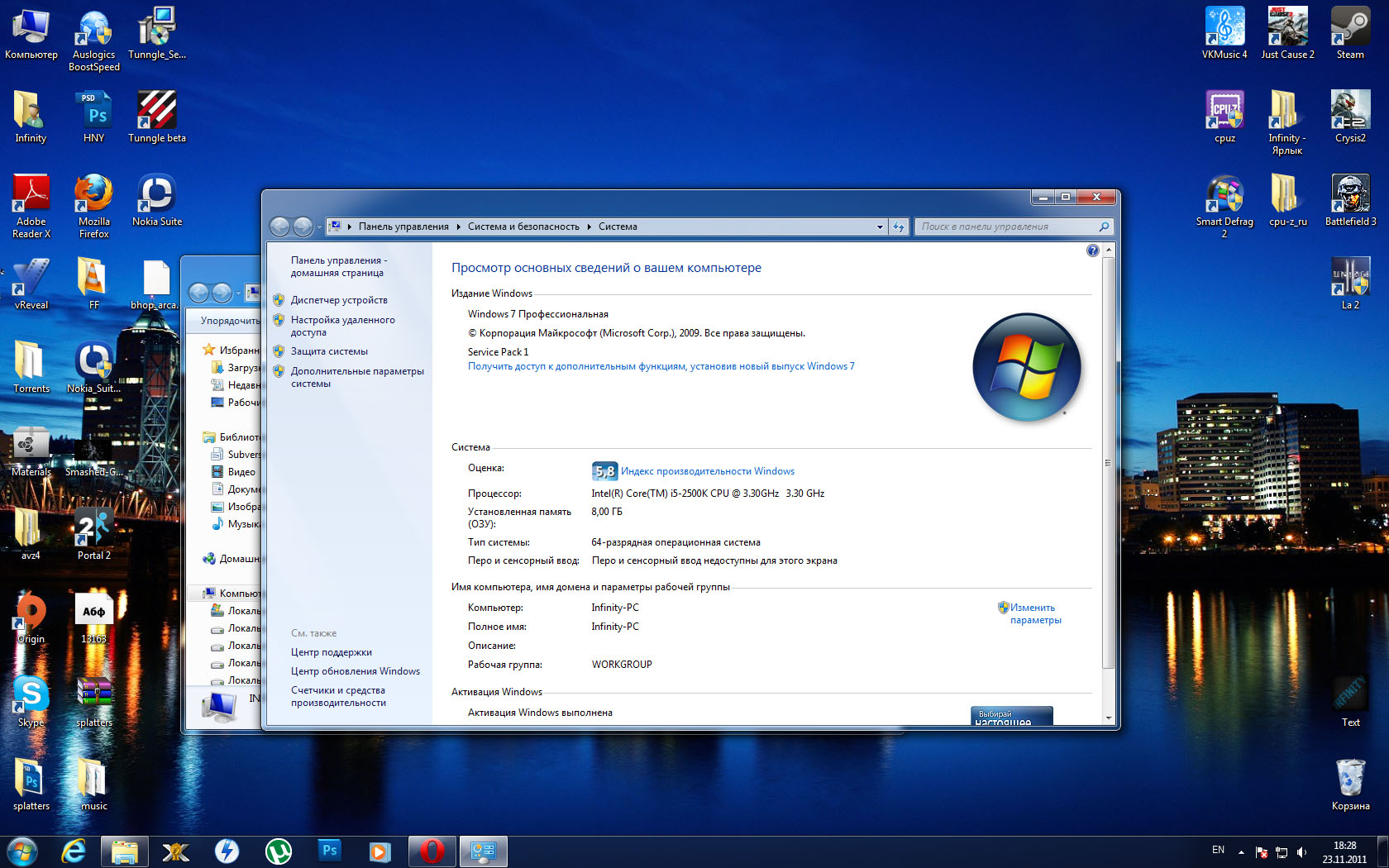Open cpu-z_ru folder on desktop
Image resolution: width=1389 pixels, height=868 pixels.
[x=1287, y=200]
